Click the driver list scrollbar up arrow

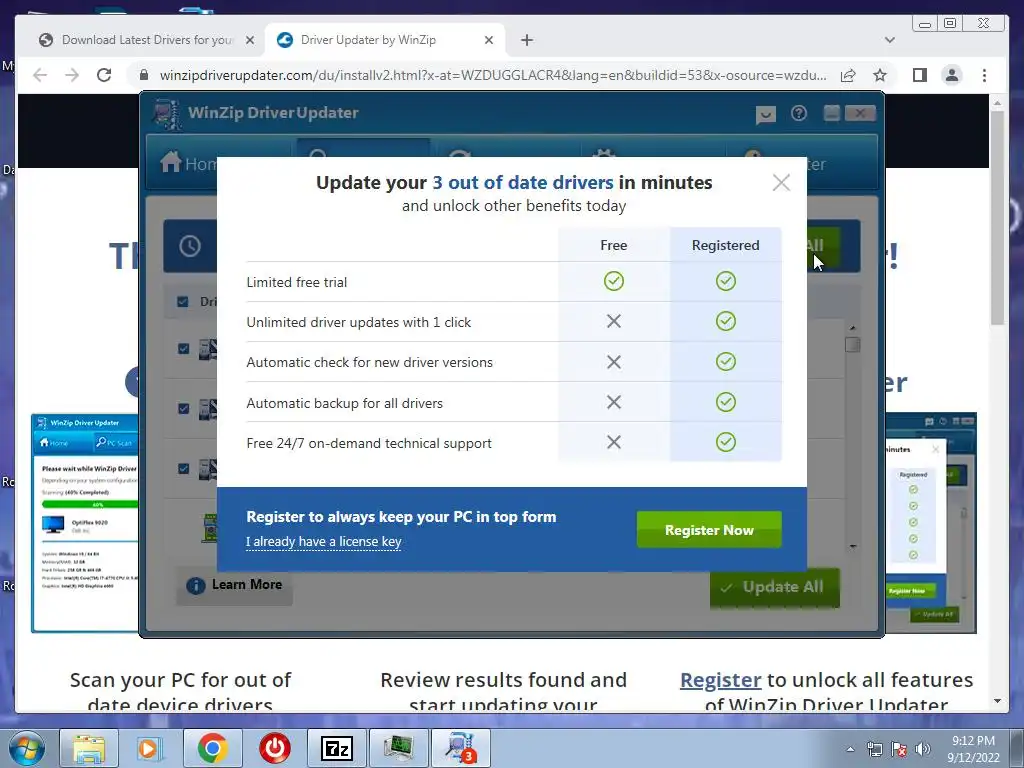852,328
